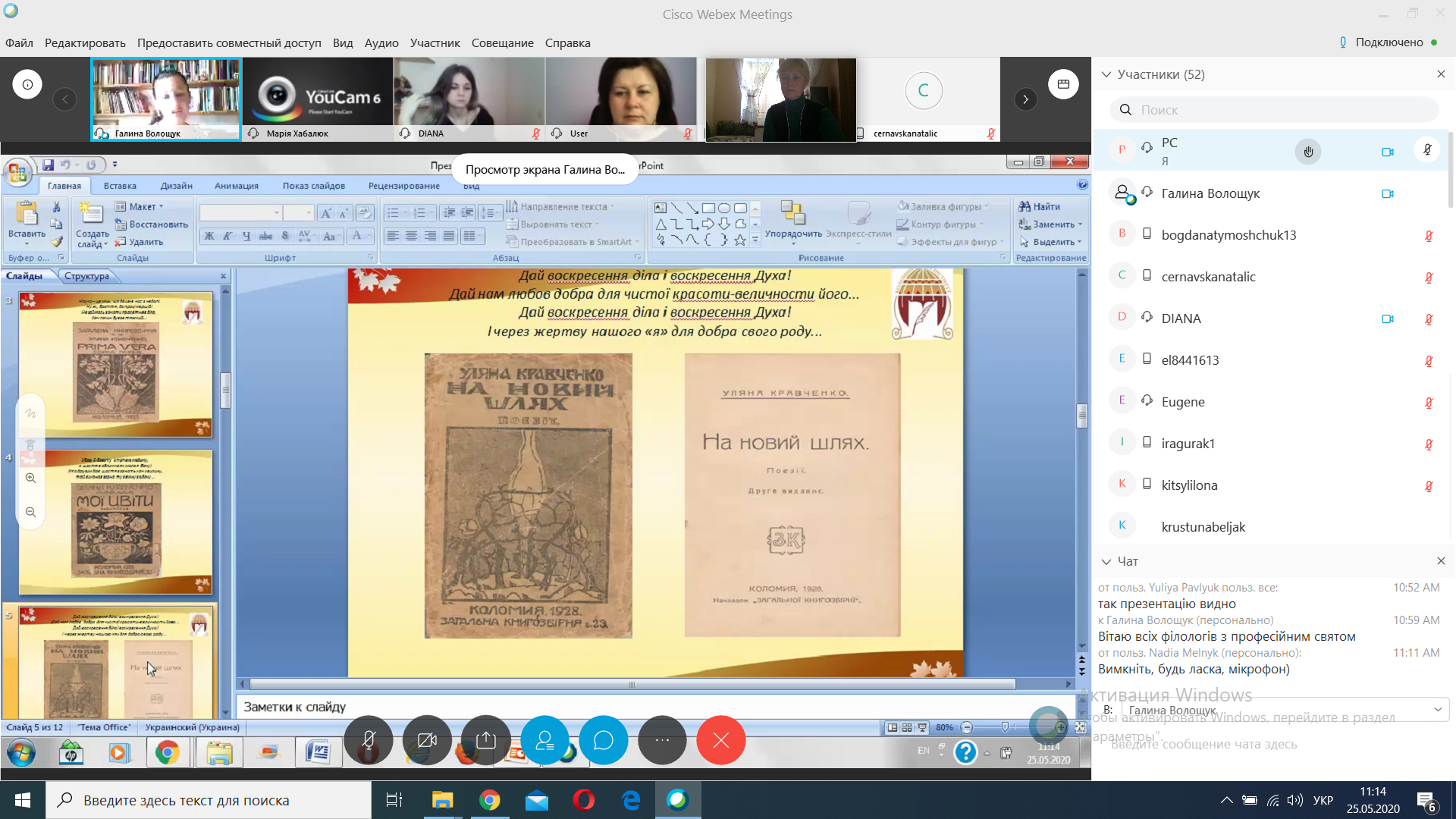The width and height of the screenshot is (1456, 819).
Task: Open the Выделить dropdown
Action: tap(1050, 242)
